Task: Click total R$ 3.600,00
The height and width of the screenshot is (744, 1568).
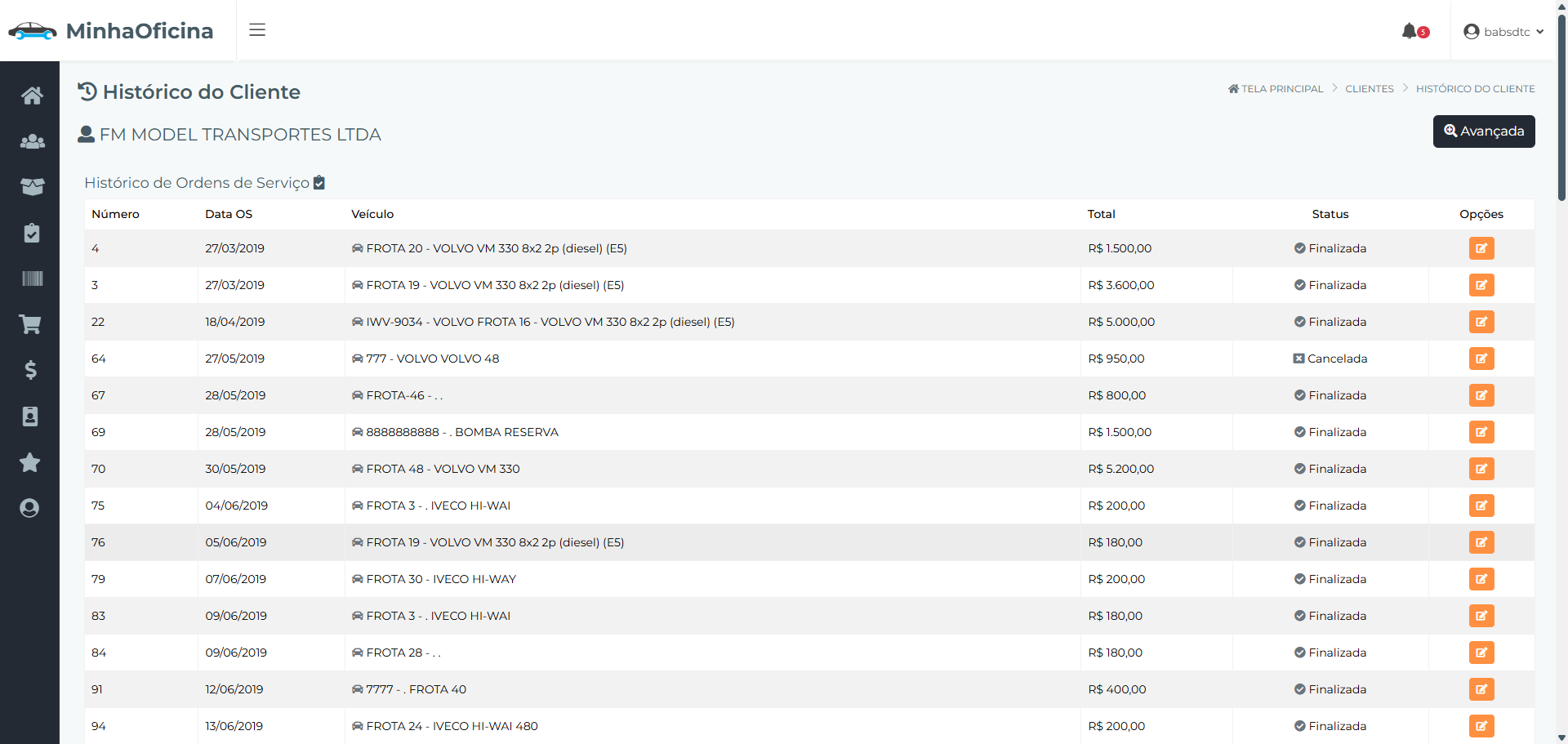Action: [1120, 285]
